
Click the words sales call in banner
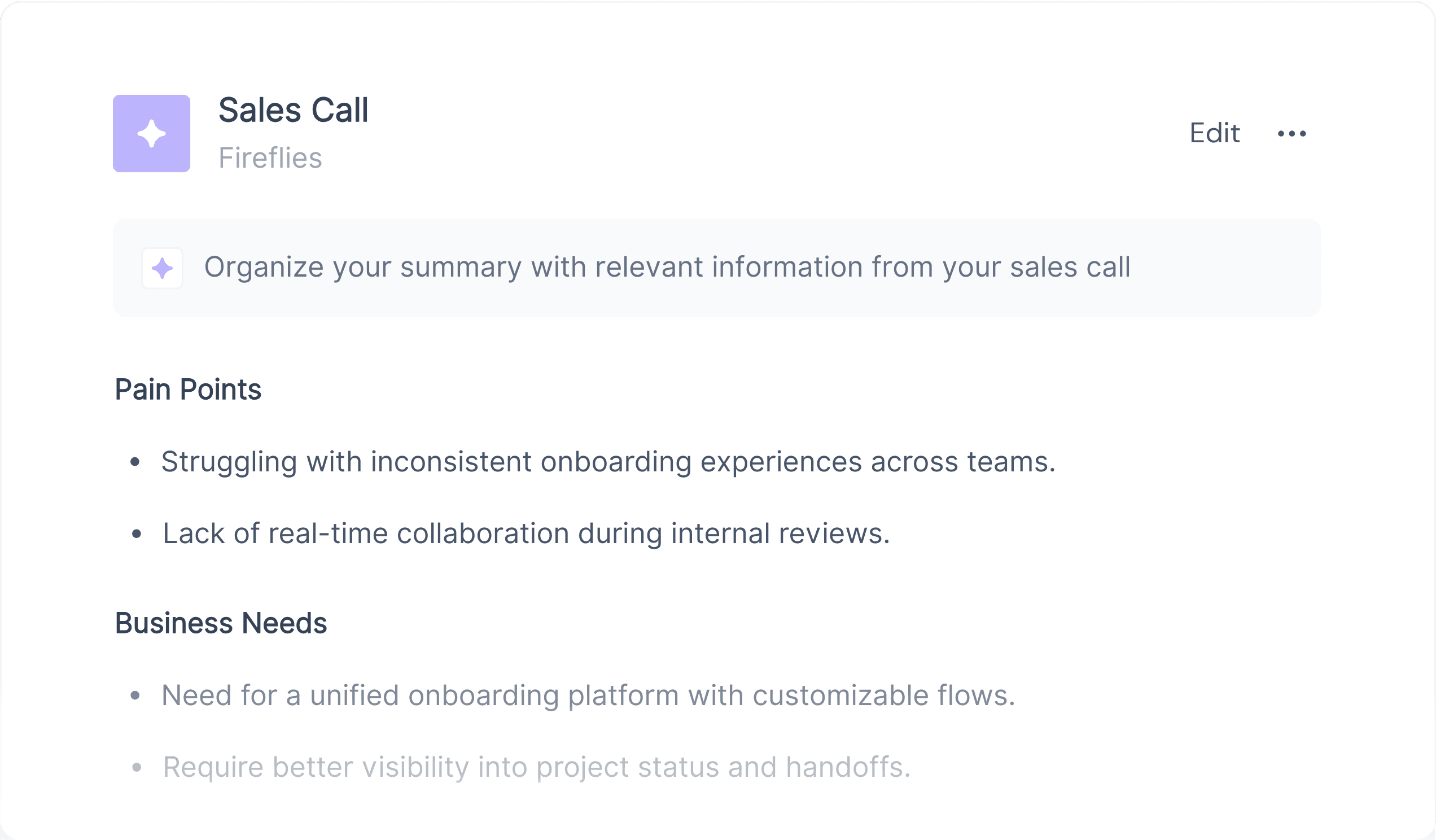pyautogui.click(x=1070, y=268)
